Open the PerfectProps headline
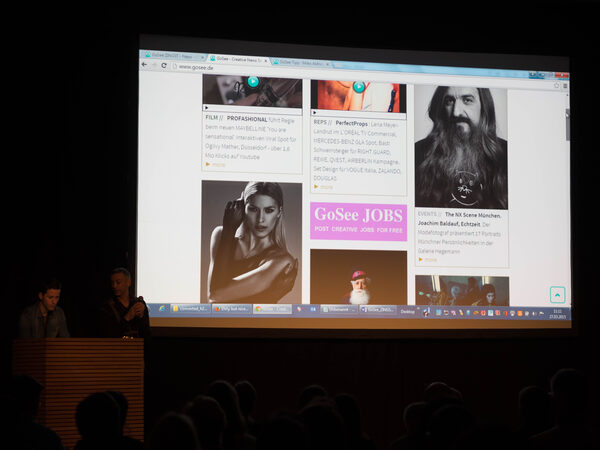The width and height of the screenshot is (600, 450). pos(351,124)
